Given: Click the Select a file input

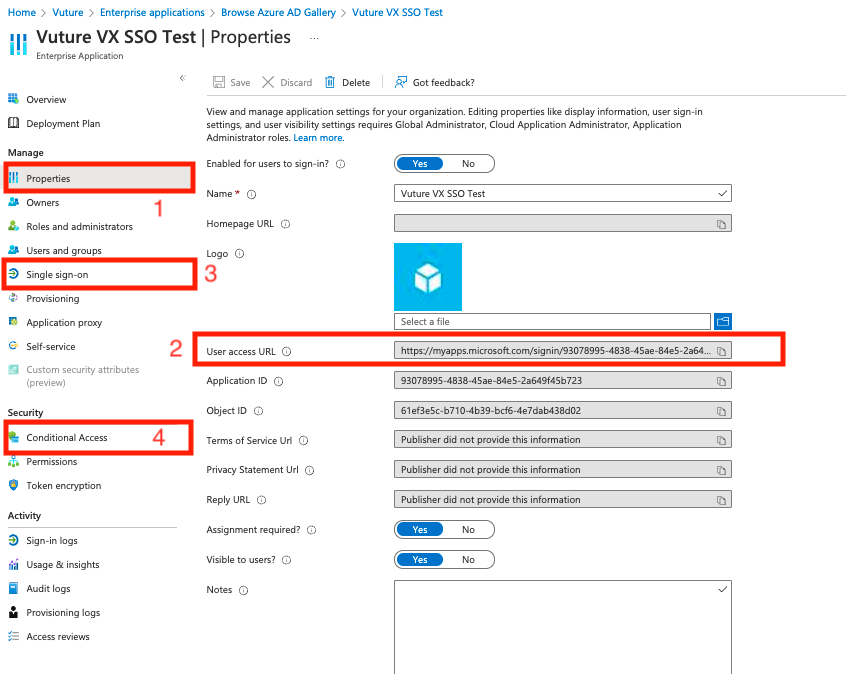Looking at the screenshot, I should pos(552,322).
